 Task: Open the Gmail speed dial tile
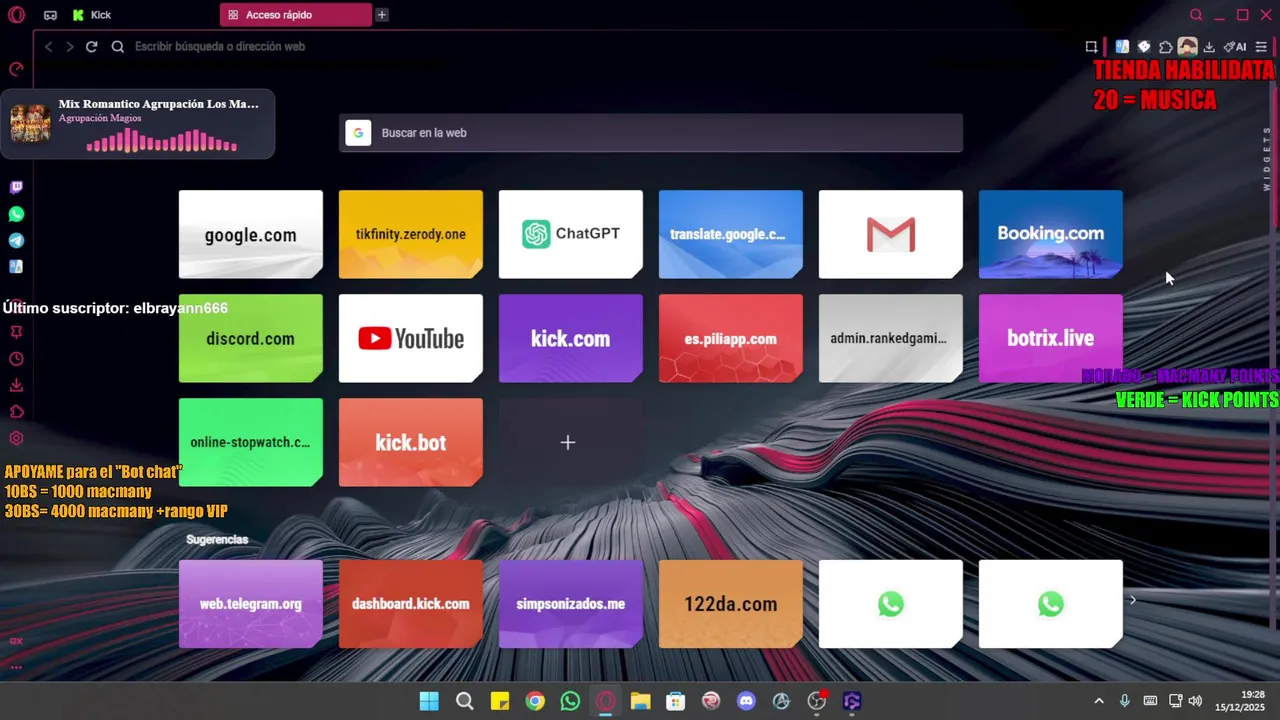(891, 234)
